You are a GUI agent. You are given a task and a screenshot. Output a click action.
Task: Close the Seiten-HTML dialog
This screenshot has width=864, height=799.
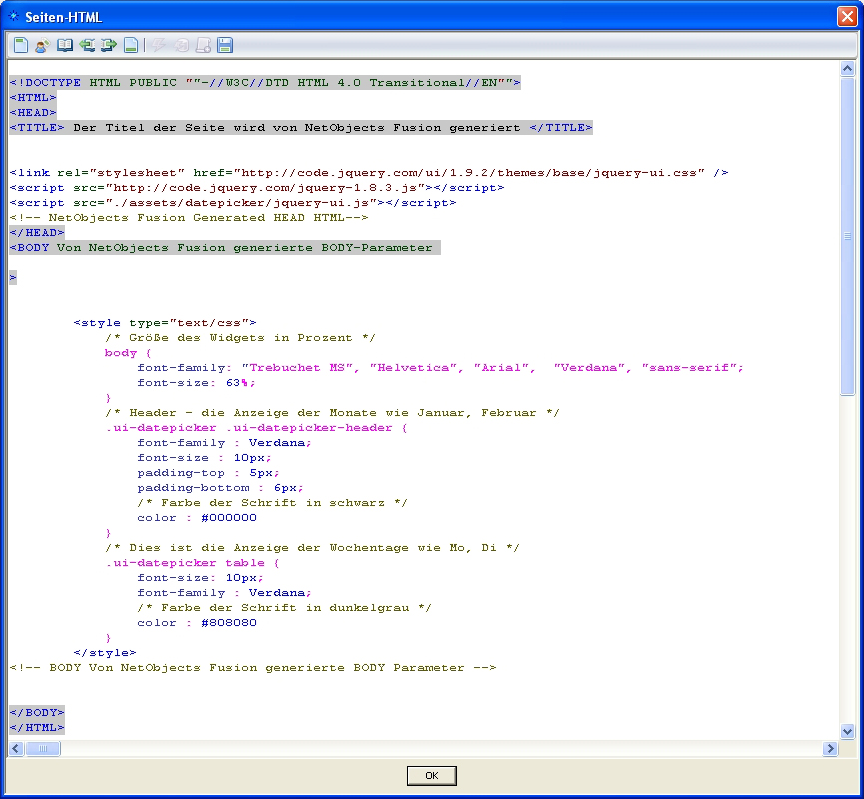tap(846, 17)
